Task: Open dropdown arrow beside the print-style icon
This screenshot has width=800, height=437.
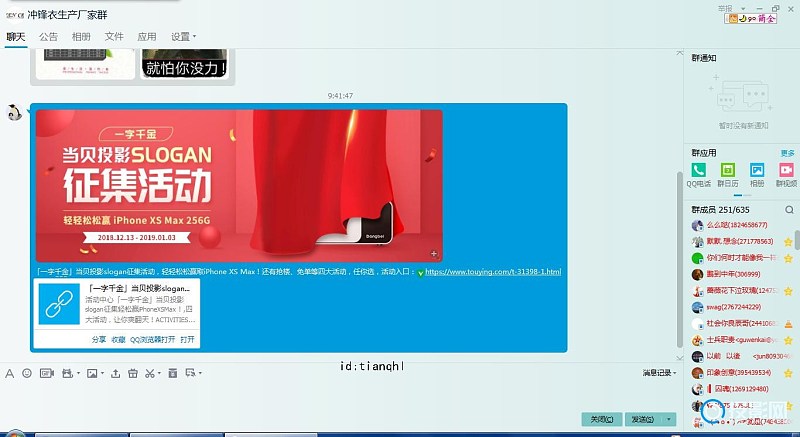Action: click(78, 374)
